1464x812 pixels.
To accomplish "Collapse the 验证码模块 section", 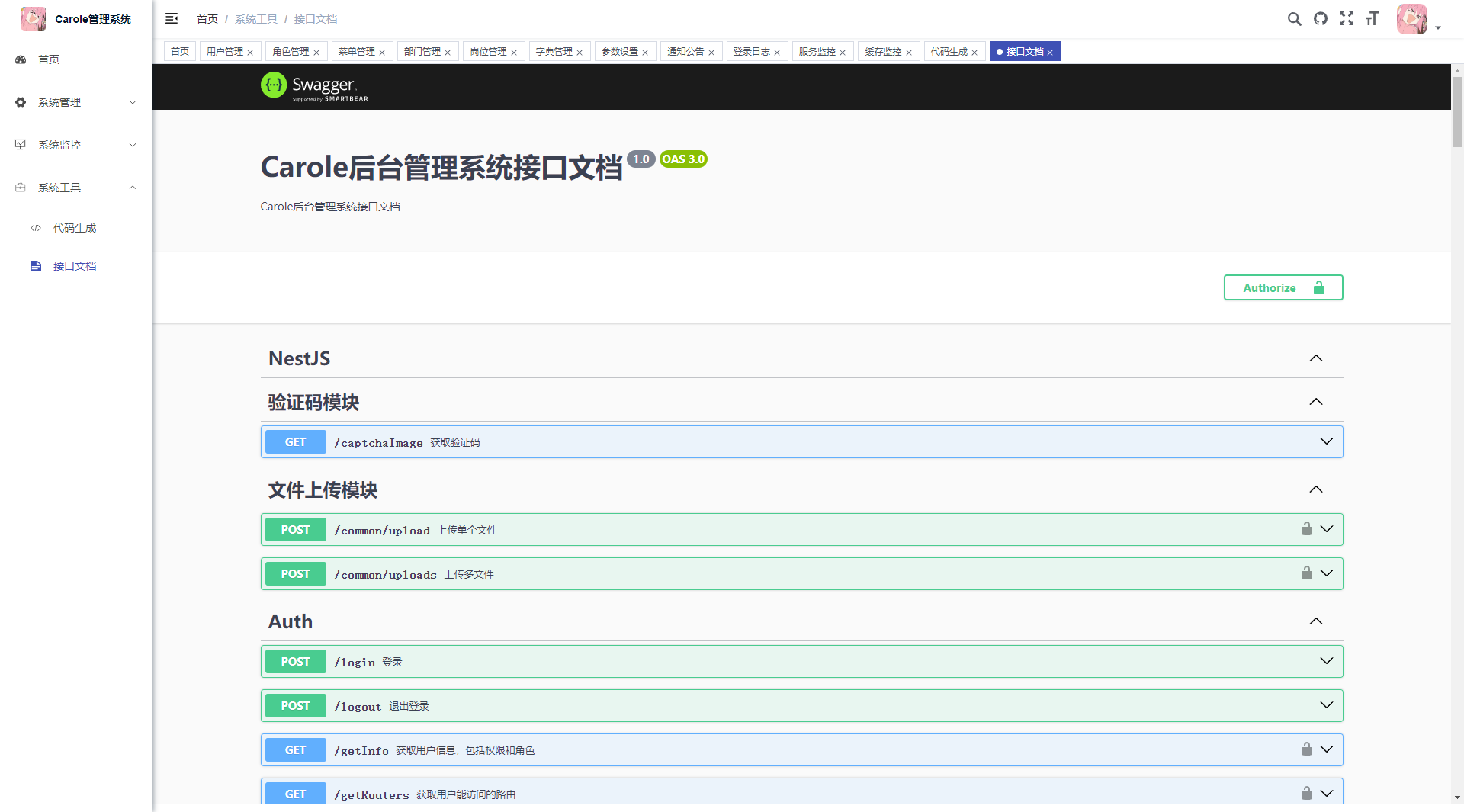I will [1316, 402].
